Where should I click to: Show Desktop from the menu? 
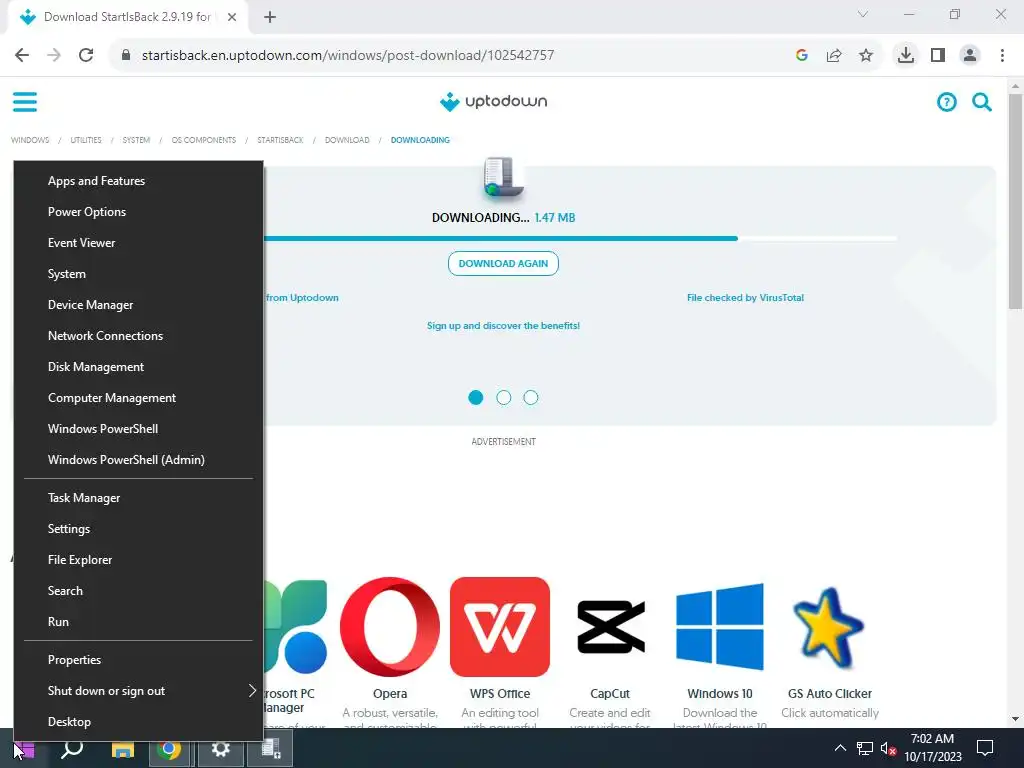pos(138,722)
